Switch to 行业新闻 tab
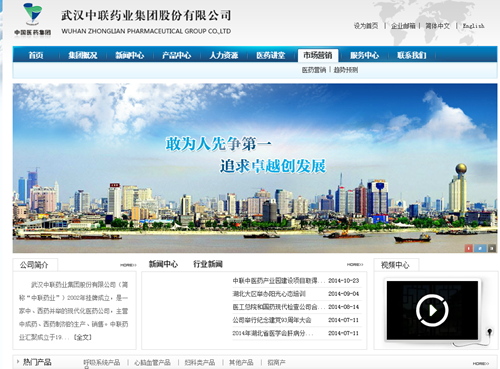This screenshot has width=500, height=369. click(208, 264)
